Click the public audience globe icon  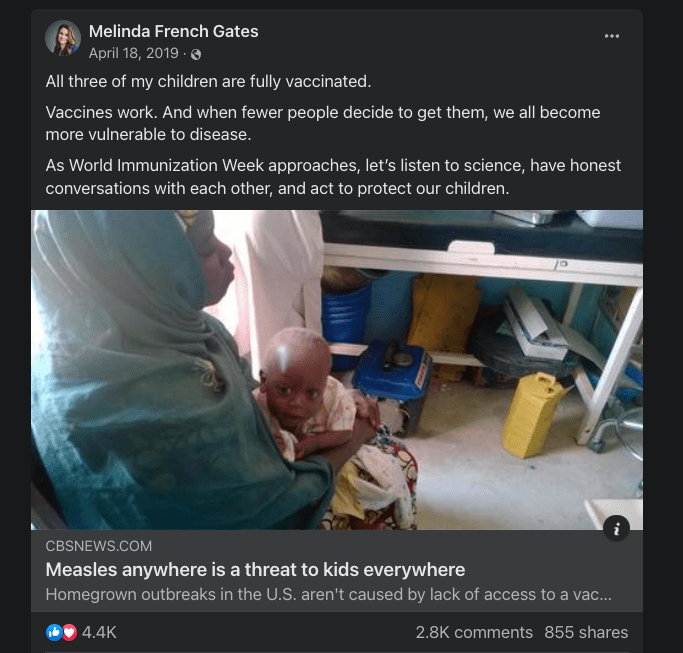(196, 54)
